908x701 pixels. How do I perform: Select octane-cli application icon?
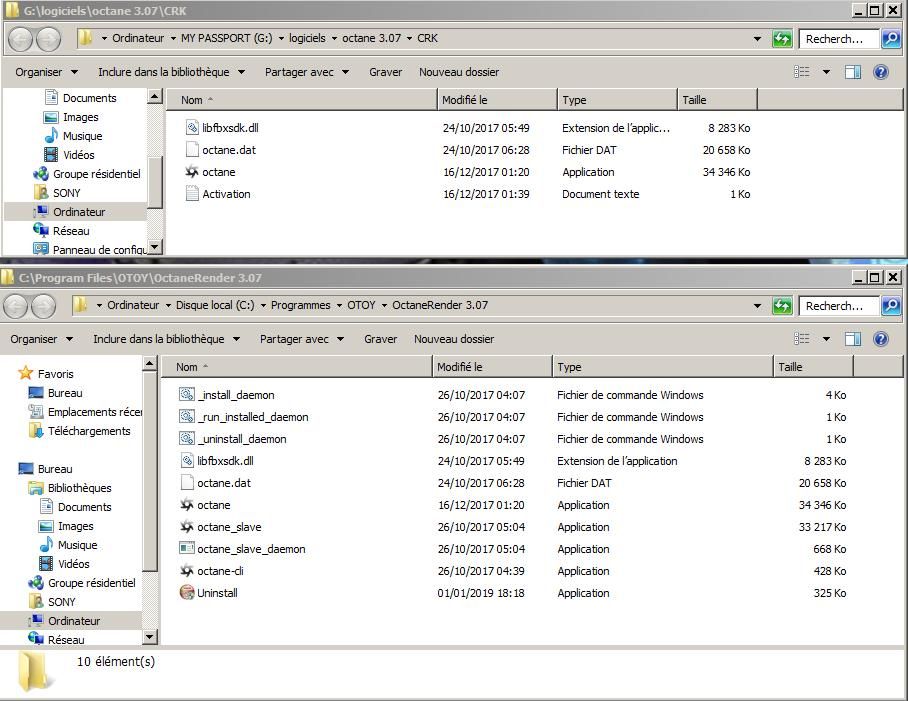186,571
